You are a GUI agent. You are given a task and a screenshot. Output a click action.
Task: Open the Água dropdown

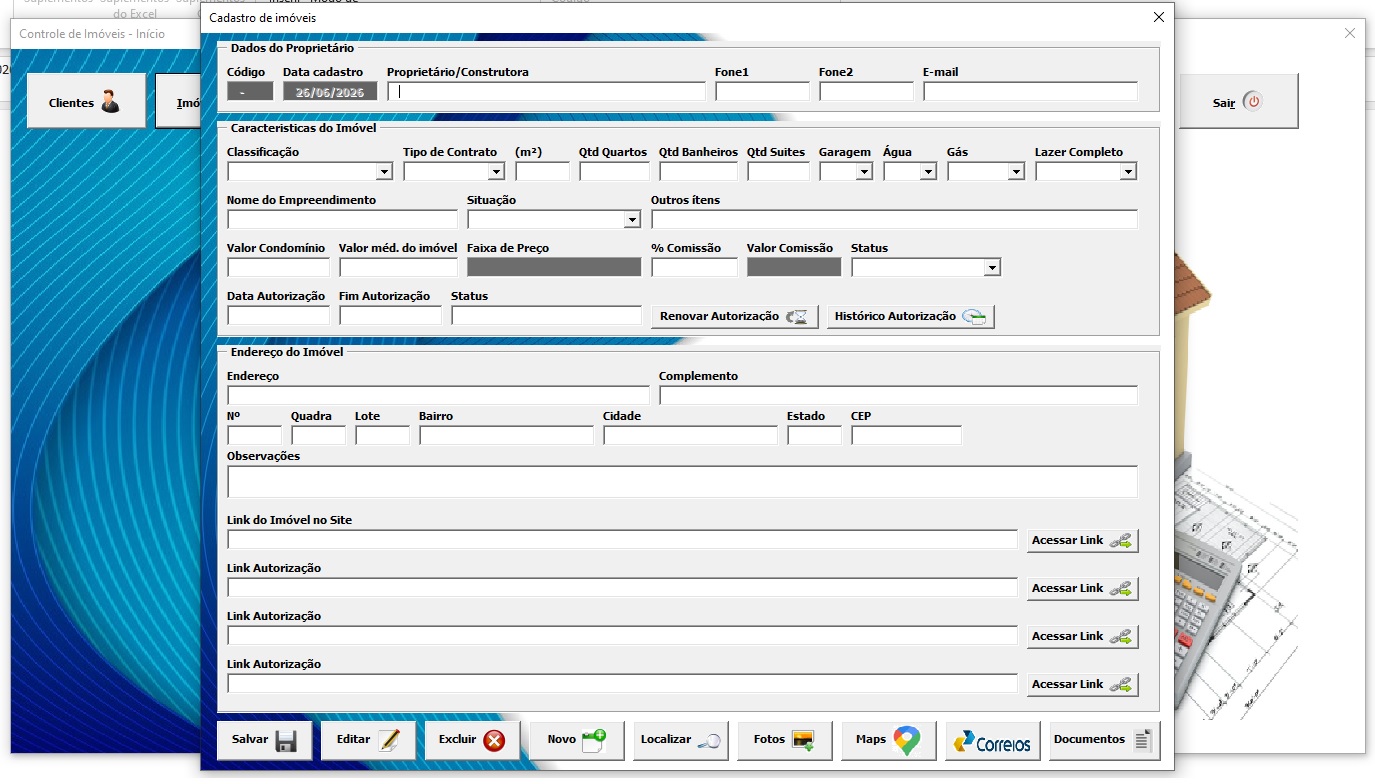pyautogui.click(x=928, y=172)
